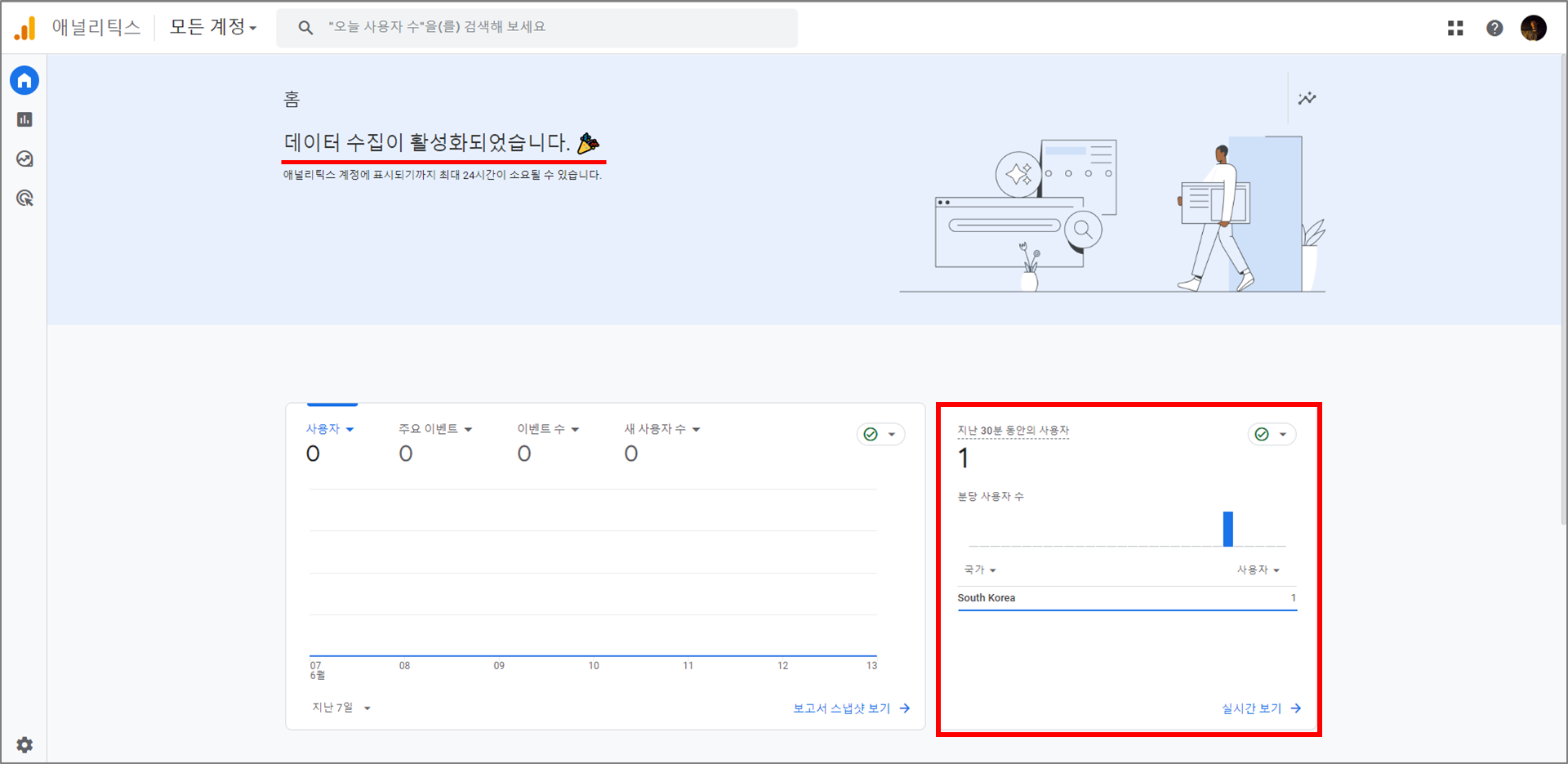Open the 지난 7일 date range selector
This screenshot has width=1568, height=764.
(x=340, y=708)
